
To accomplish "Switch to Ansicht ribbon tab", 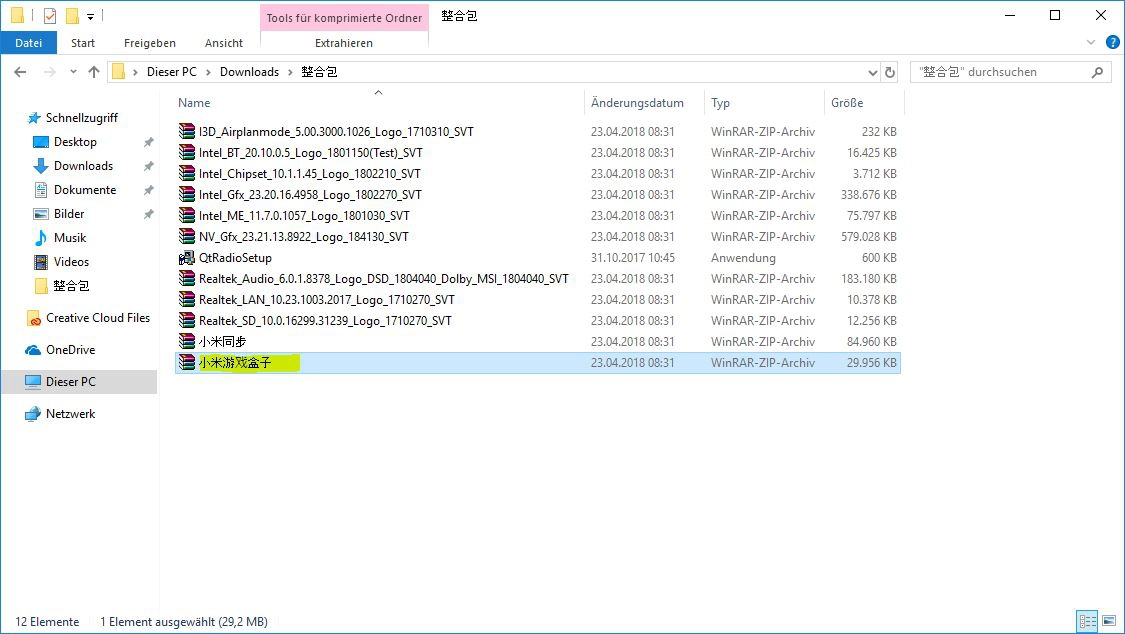I will (x=224, y=43).
